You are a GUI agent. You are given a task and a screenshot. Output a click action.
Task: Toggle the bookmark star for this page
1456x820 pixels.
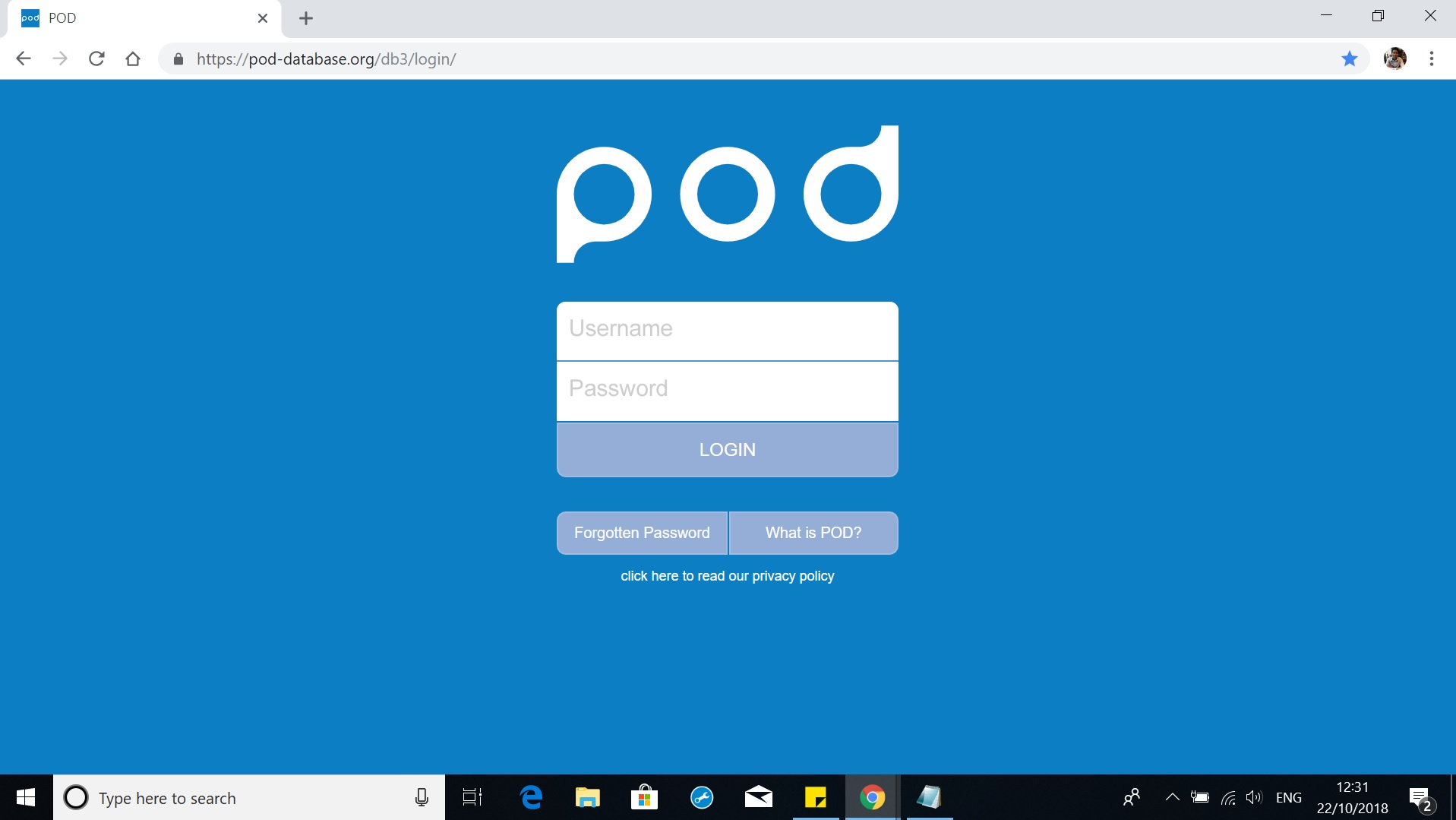click(x=1350, y=59)
